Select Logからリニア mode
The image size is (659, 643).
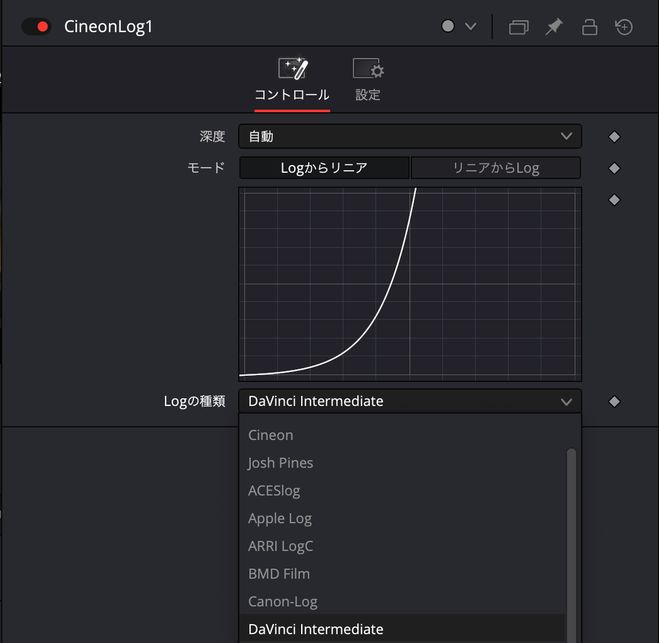(324, 168)
